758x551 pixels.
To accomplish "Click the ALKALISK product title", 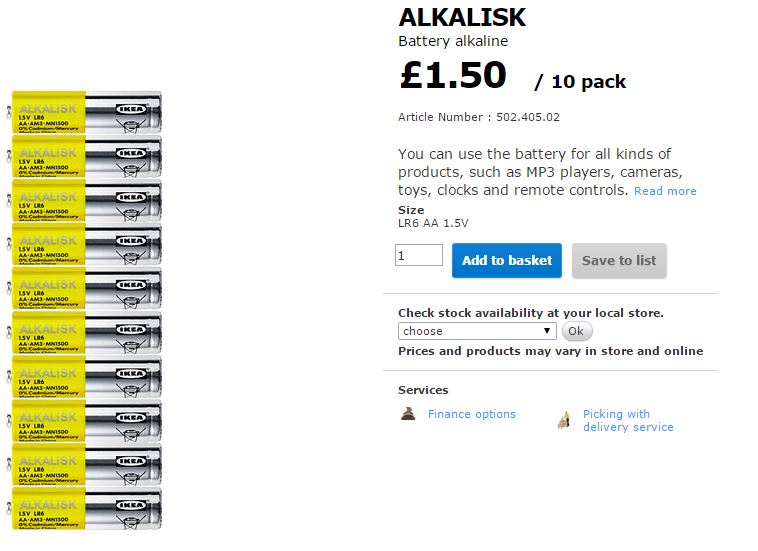I will pyautogui.click(x=462, y=17).
